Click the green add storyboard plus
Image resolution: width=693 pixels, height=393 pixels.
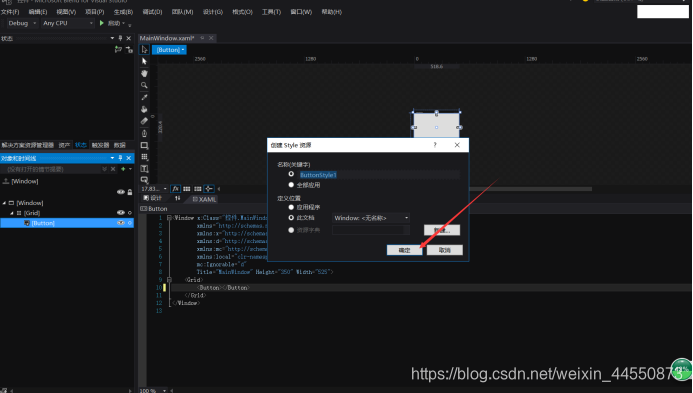123,169
